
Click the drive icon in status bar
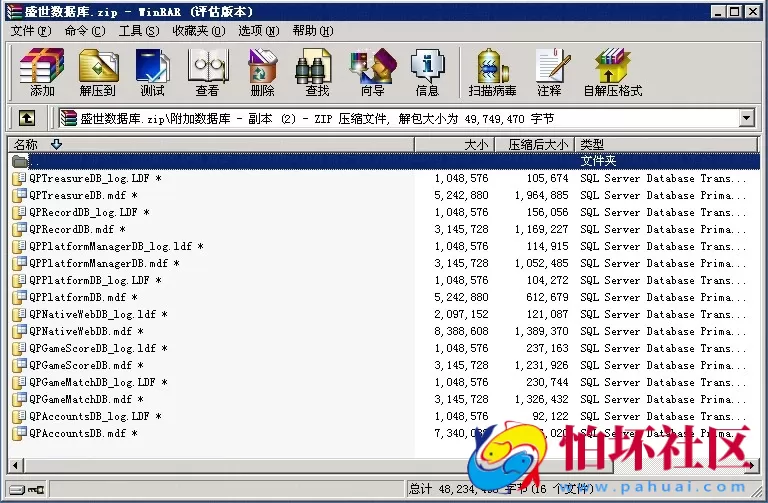coord(19,489)
